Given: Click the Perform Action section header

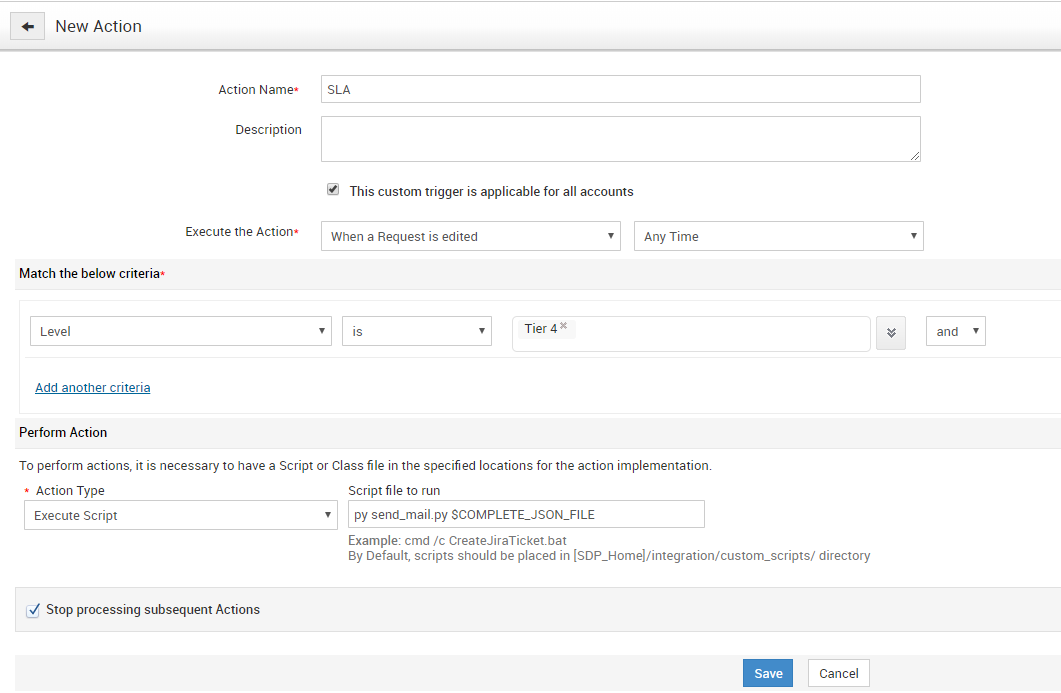Looking at the screenshot, I should 63,432.
